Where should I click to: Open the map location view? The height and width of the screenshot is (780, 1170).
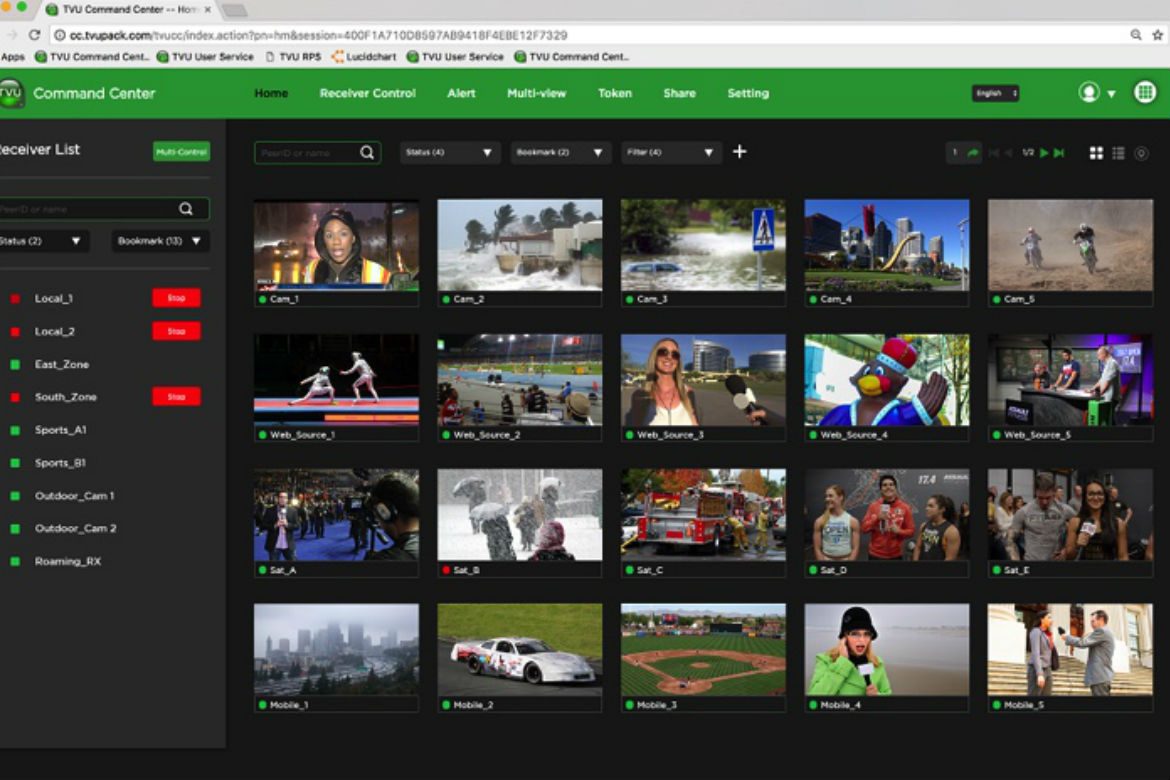[1141, 153]
